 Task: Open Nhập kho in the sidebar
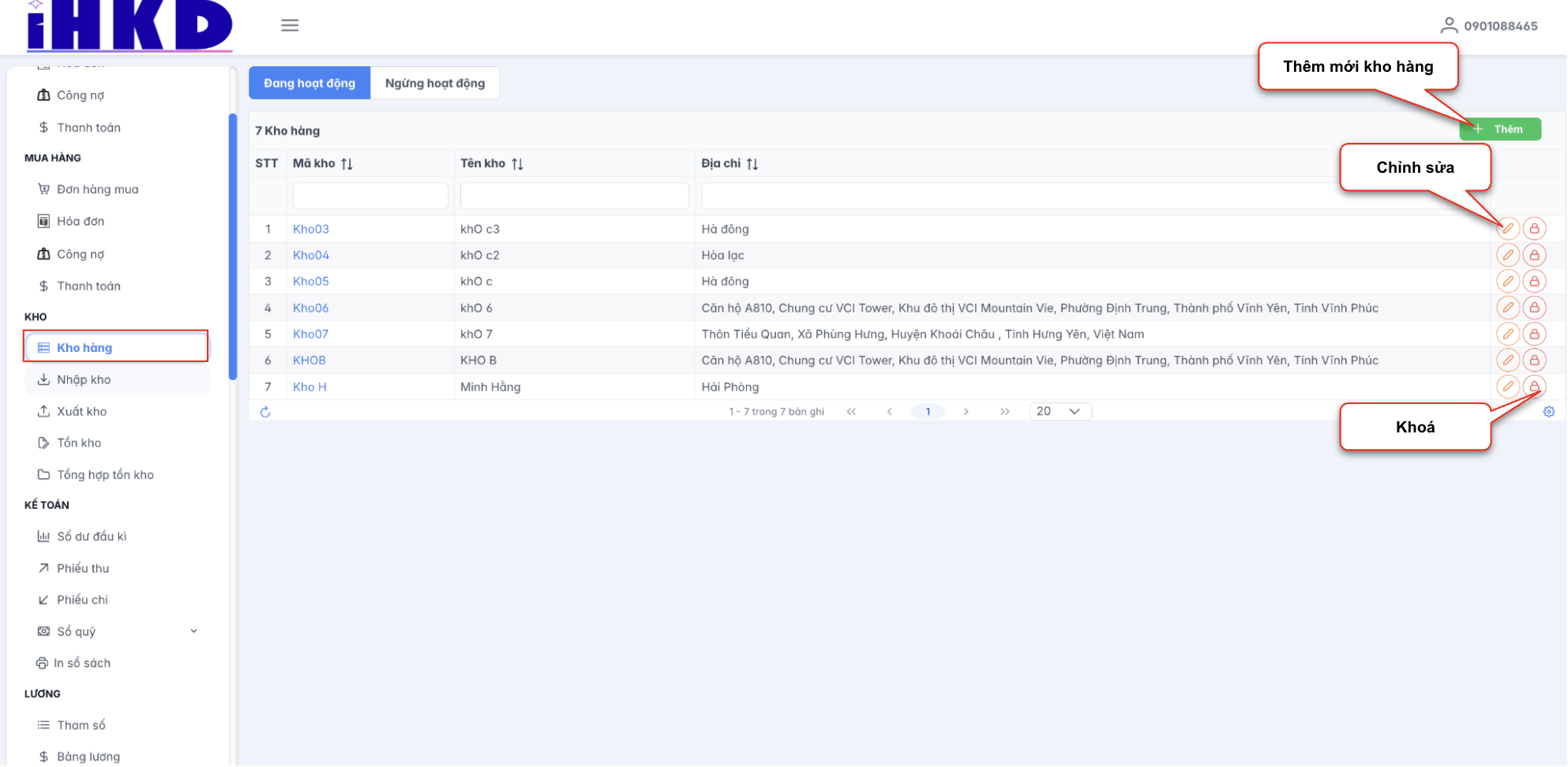click(x=84, y=380)
